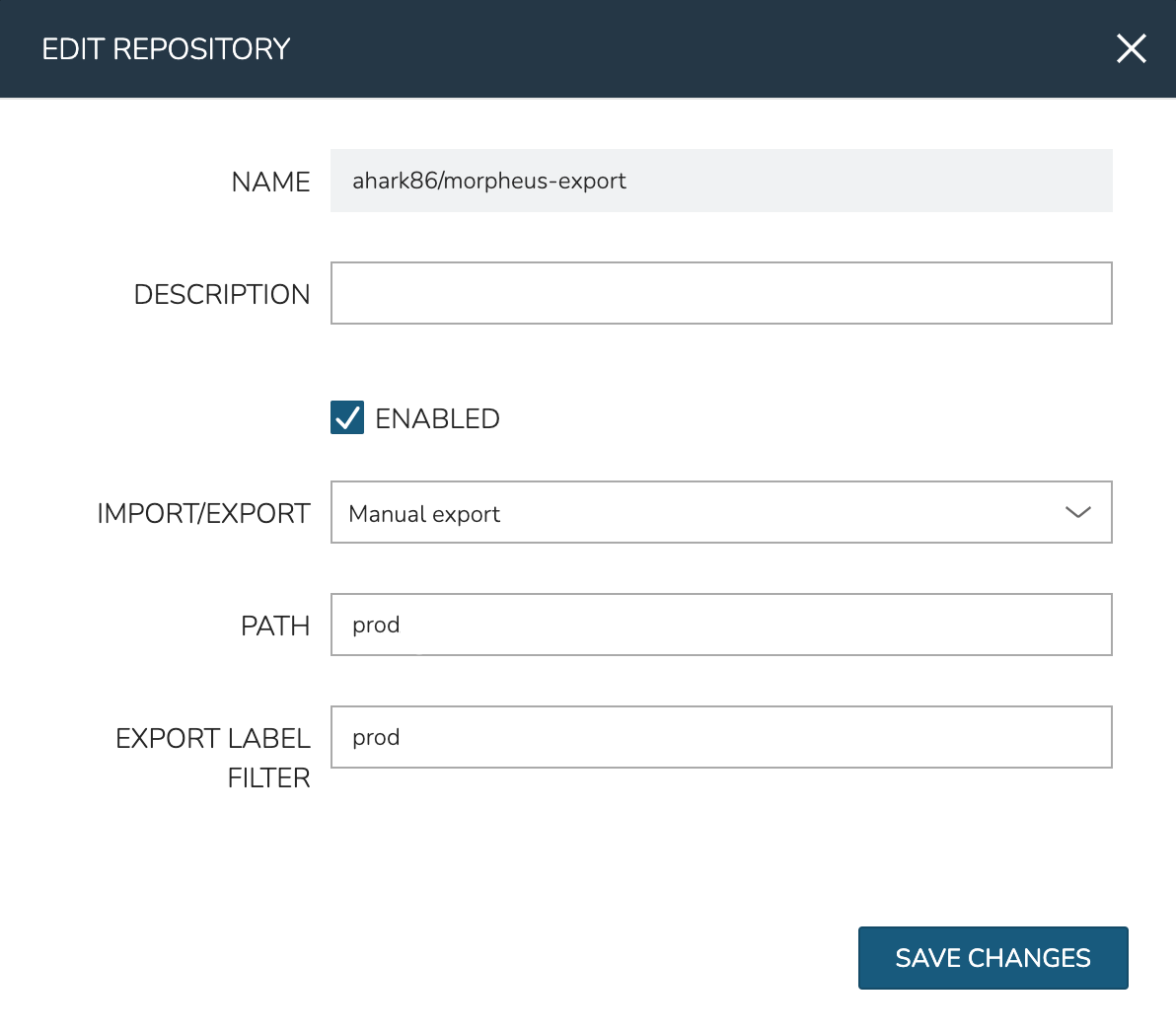This screenshot has width=1176, height=1034.
Task: Close the Edit Repository dialog
Action: point(1131,48)
